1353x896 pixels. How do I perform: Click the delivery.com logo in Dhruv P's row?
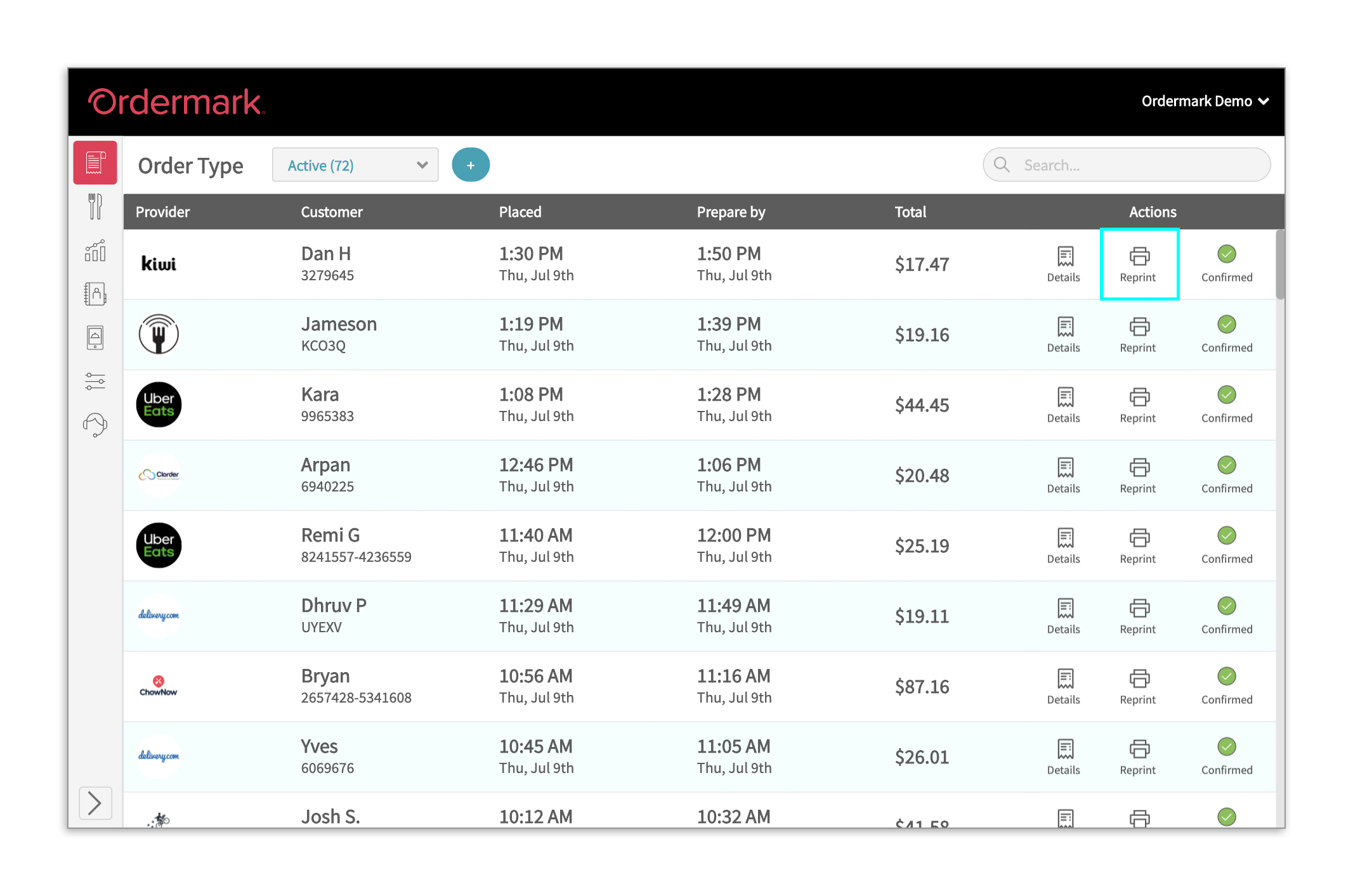coord(159,615)
